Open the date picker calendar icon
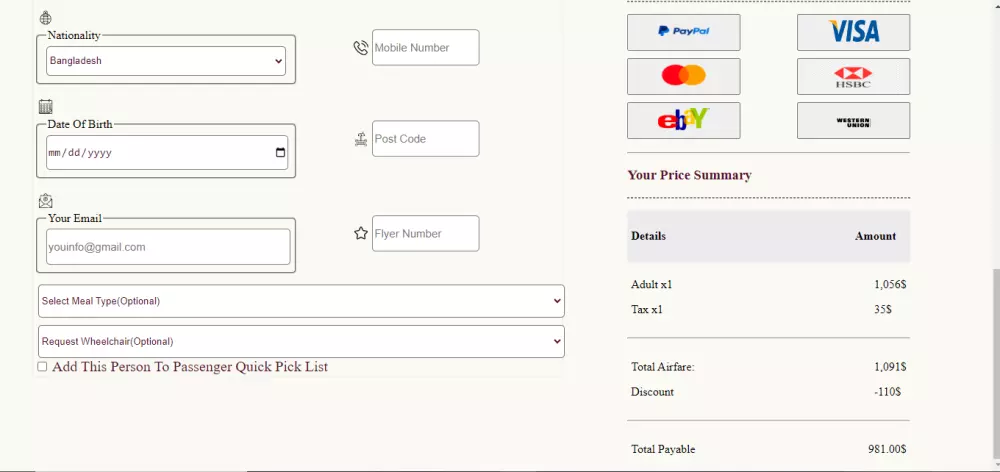The image size is (1000, 472). point(280,153)
